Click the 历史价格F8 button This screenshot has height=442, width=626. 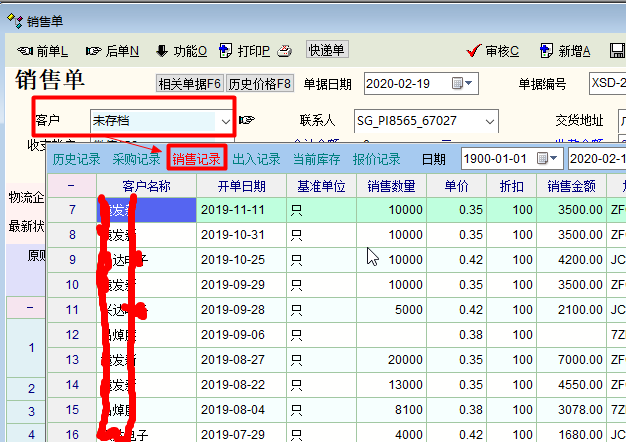coord(260,83)
